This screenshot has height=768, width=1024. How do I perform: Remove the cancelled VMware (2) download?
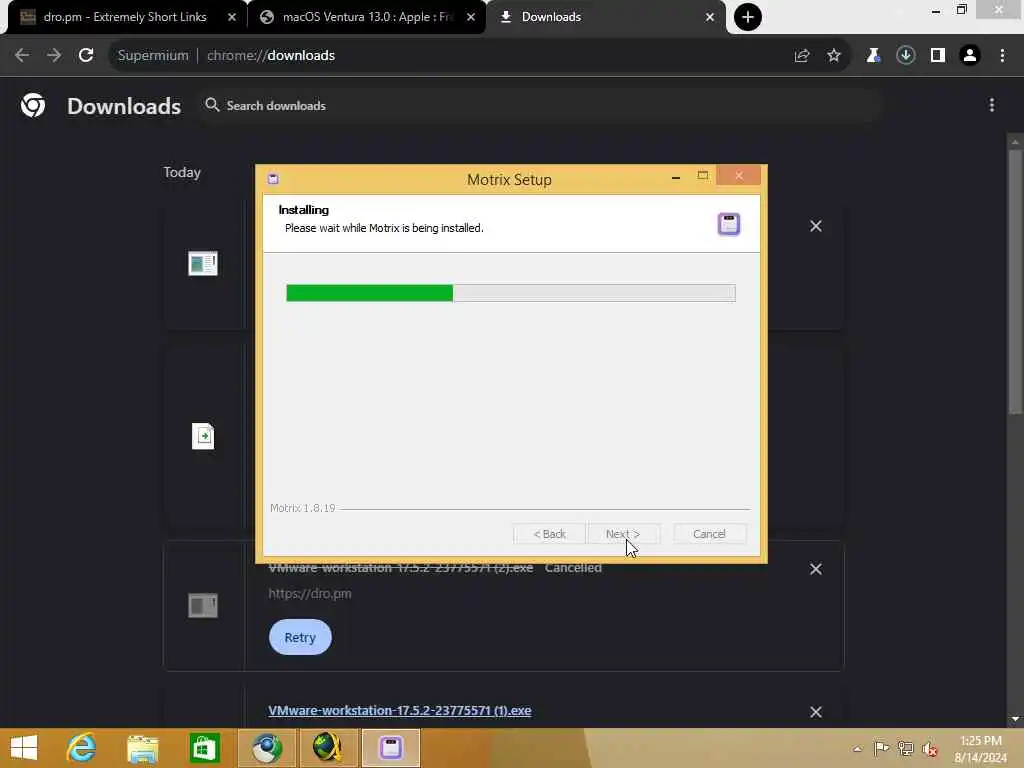[816, 569]
